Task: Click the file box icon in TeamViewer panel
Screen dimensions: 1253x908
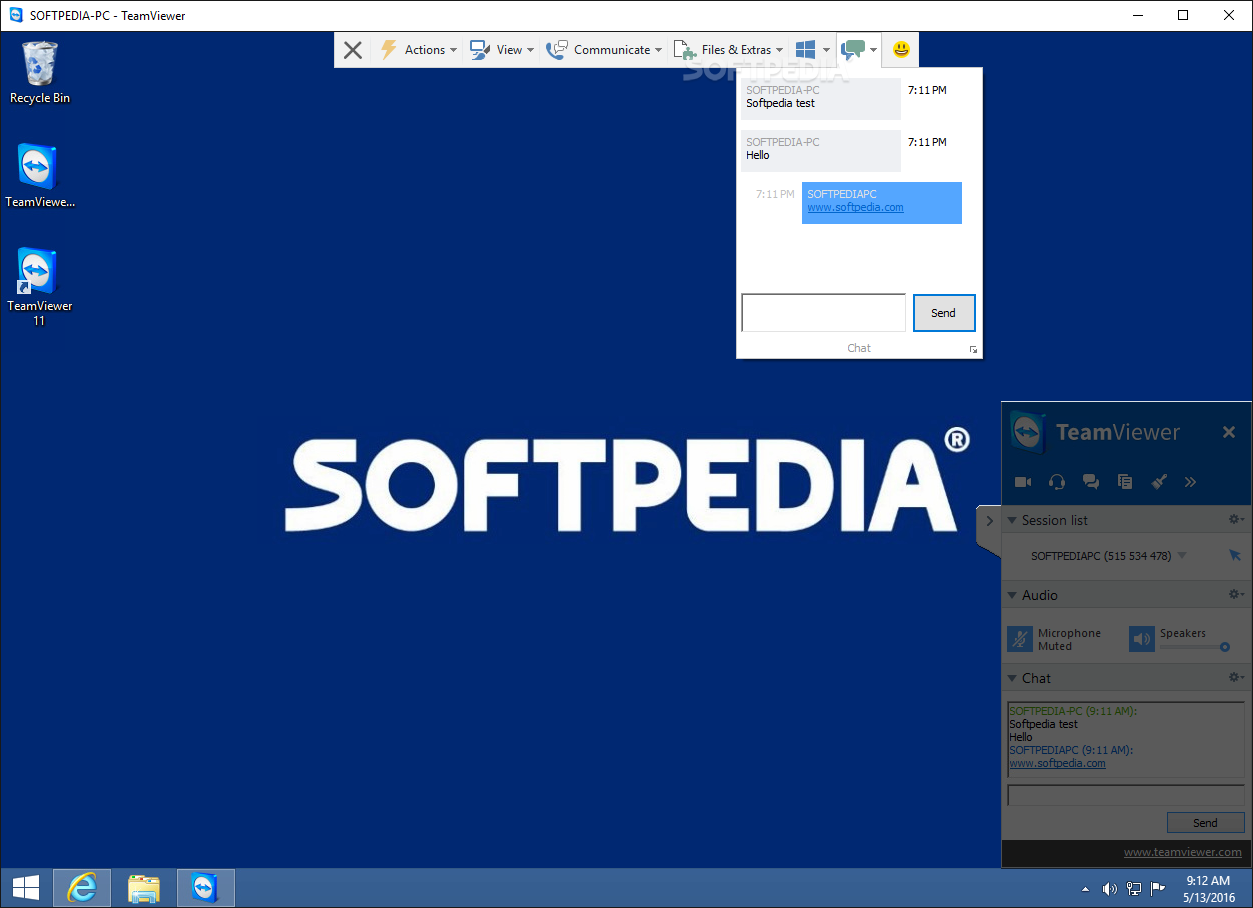Action: click(x=1125, y=482)
